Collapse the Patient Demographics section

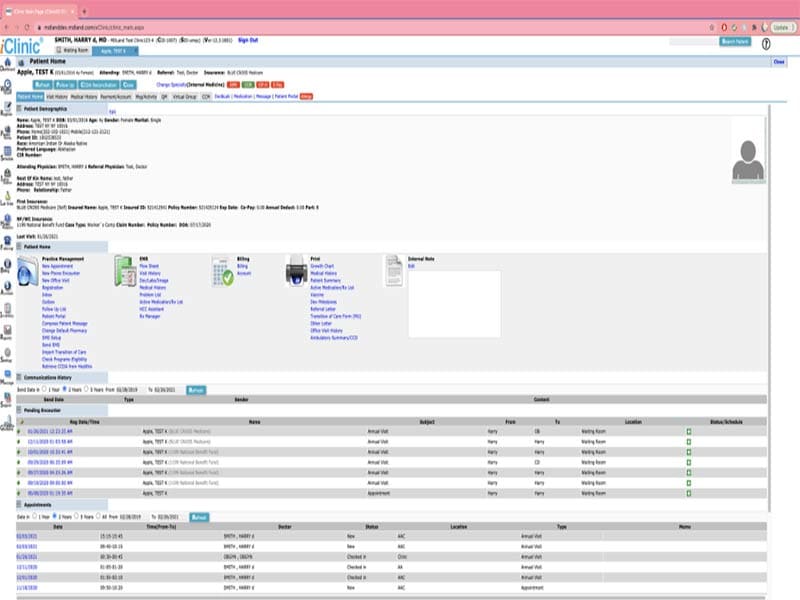(19, 109)
